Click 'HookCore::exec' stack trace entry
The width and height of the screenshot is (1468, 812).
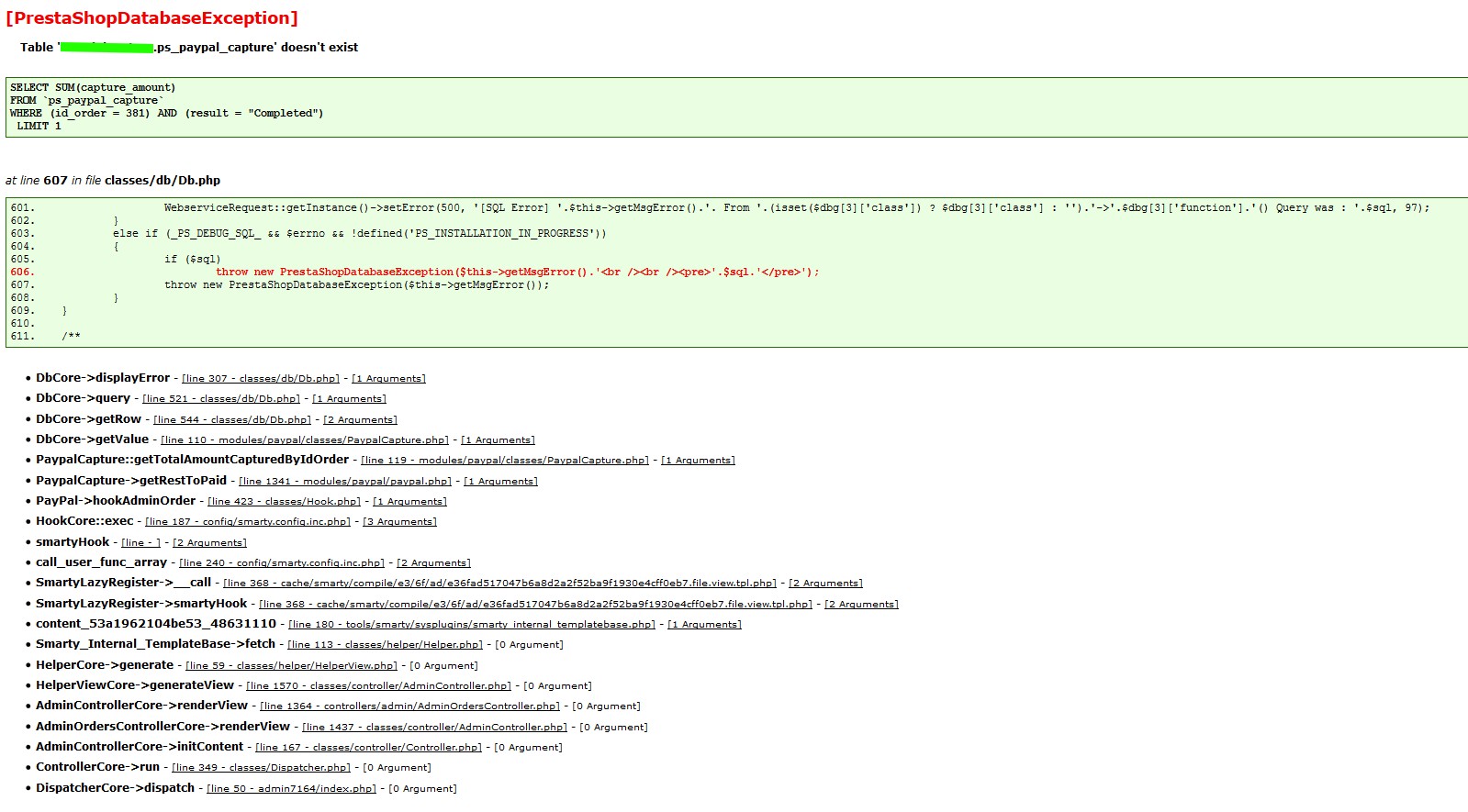pyautogui.click(x=84, y=521)
